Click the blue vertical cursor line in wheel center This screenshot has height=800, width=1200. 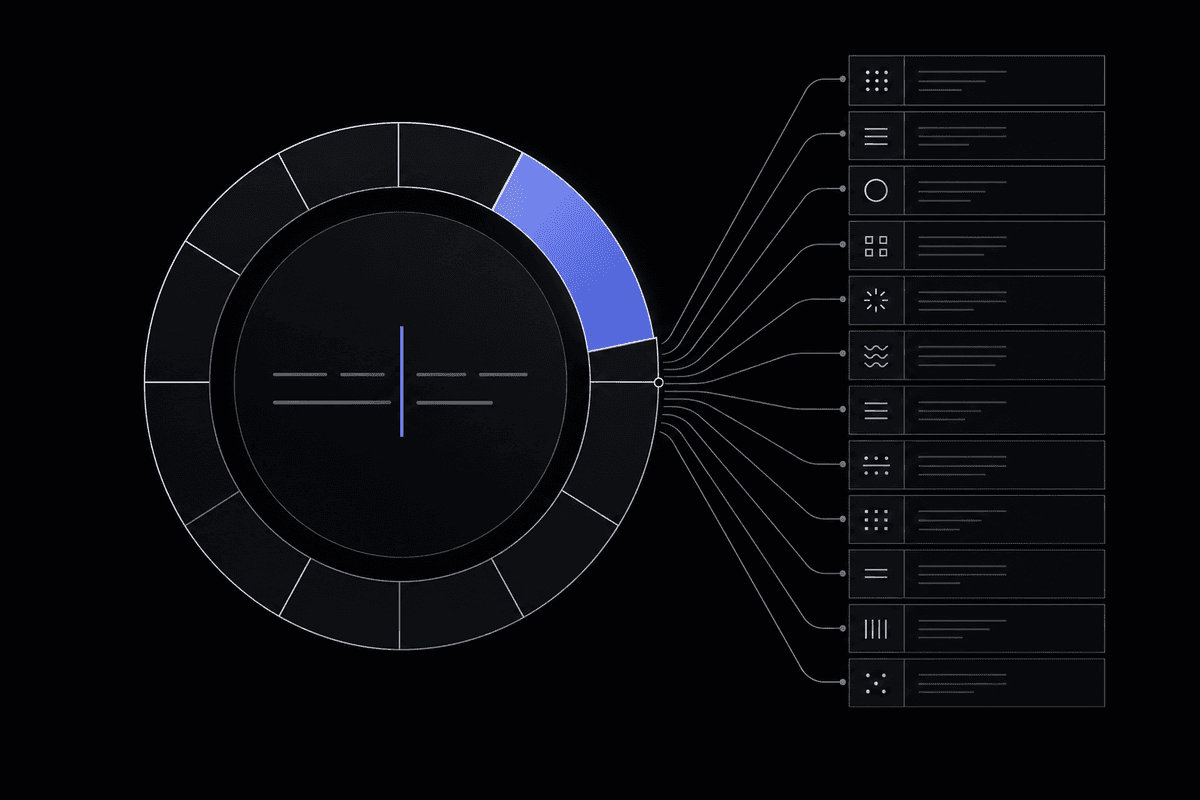point(401,381)
